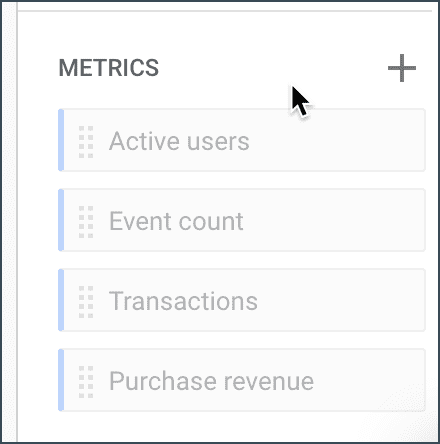This screenshot has width=440, height=444.
Task: Click the Event count drag handle icon
Action: coord(86,222)
